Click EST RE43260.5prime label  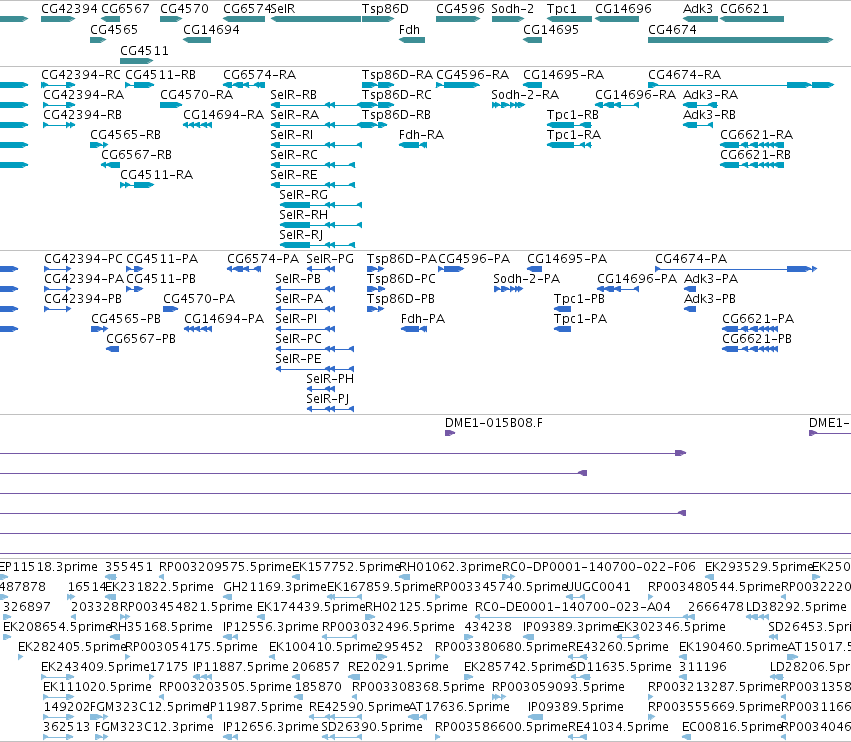(x=618, y=647)
